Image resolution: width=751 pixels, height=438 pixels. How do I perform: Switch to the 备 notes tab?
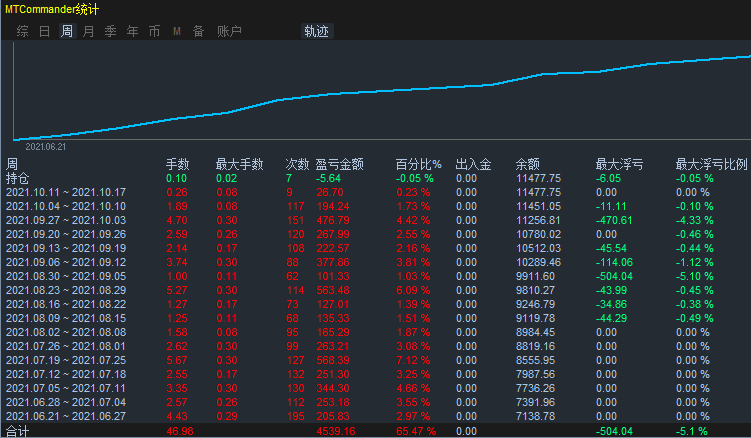tap(198, 31)
